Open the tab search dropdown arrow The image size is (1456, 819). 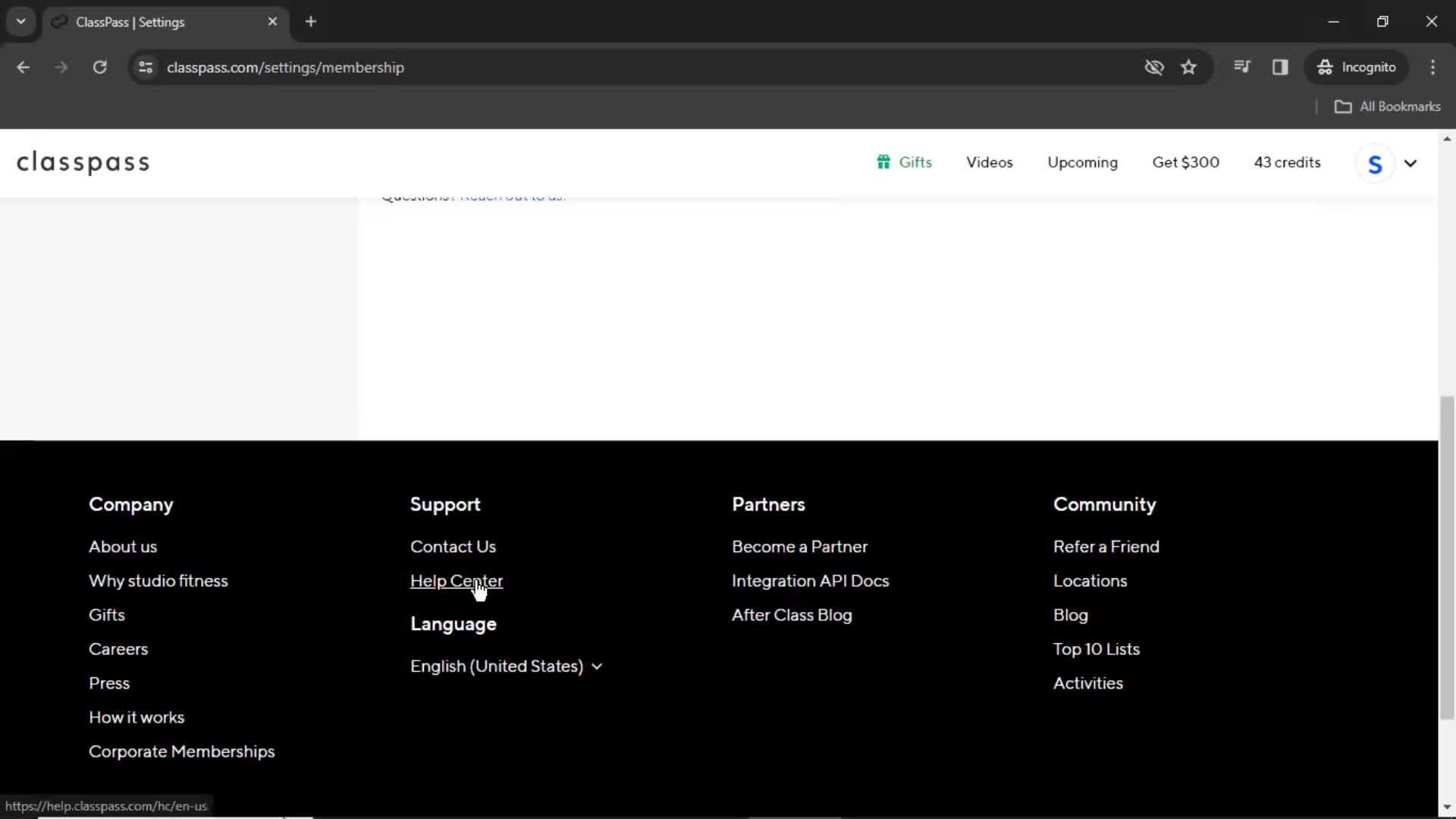[21, 21]
